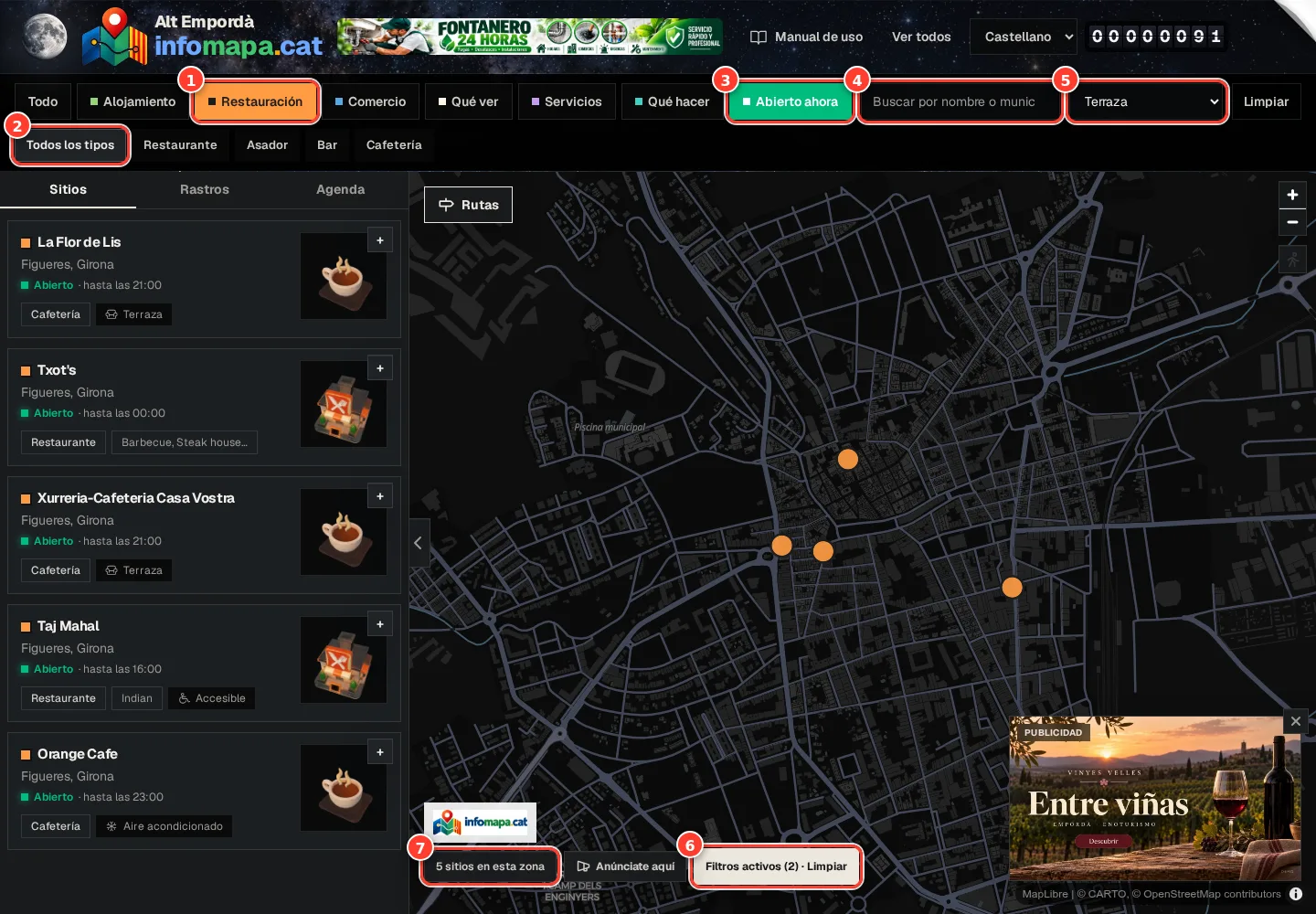This screenshot has width=1316, height=914.
Task: Open the Terraza feature dropdown
Action: click(1147, 101)
